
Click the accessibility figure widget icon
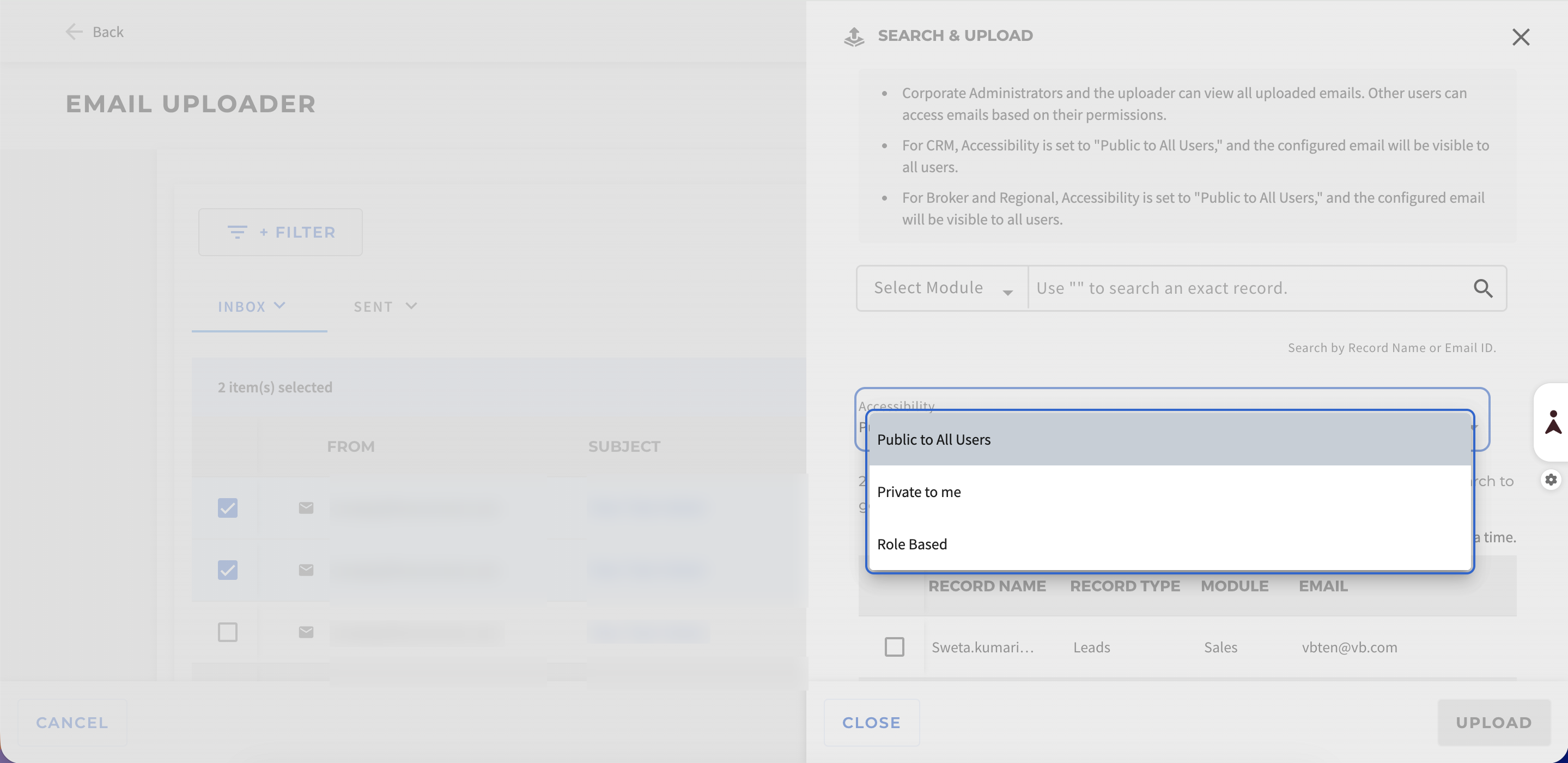point(1552,422)
